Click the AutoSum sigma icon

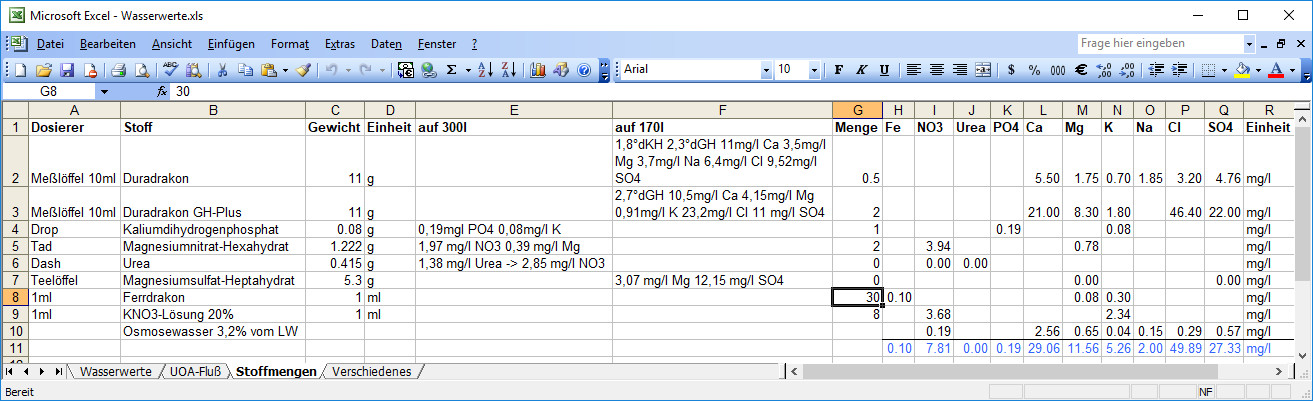pos(452,70)
